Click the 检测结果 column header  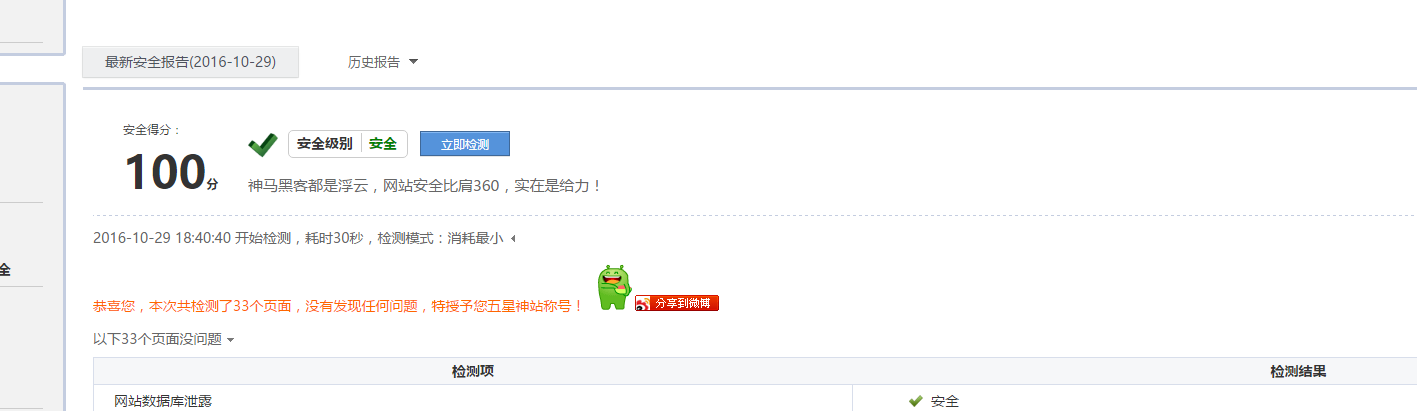pyautogui.click(x=1298, y=371)
